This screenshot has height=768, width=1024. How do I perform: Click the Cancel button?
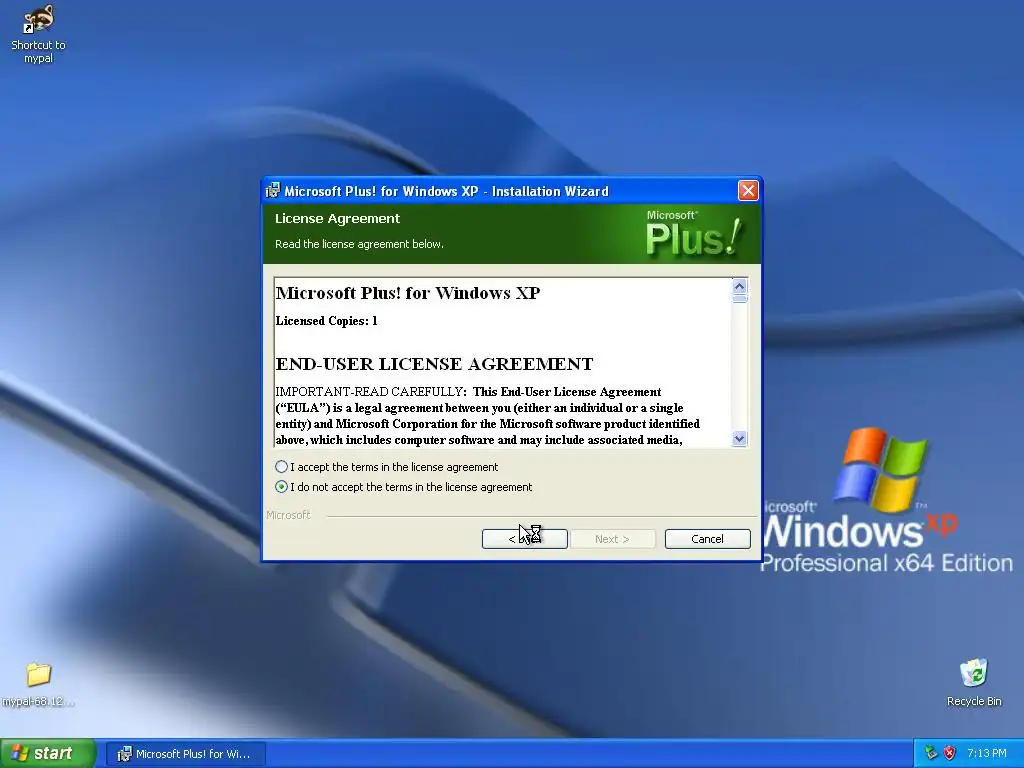(x=707, y=539)
